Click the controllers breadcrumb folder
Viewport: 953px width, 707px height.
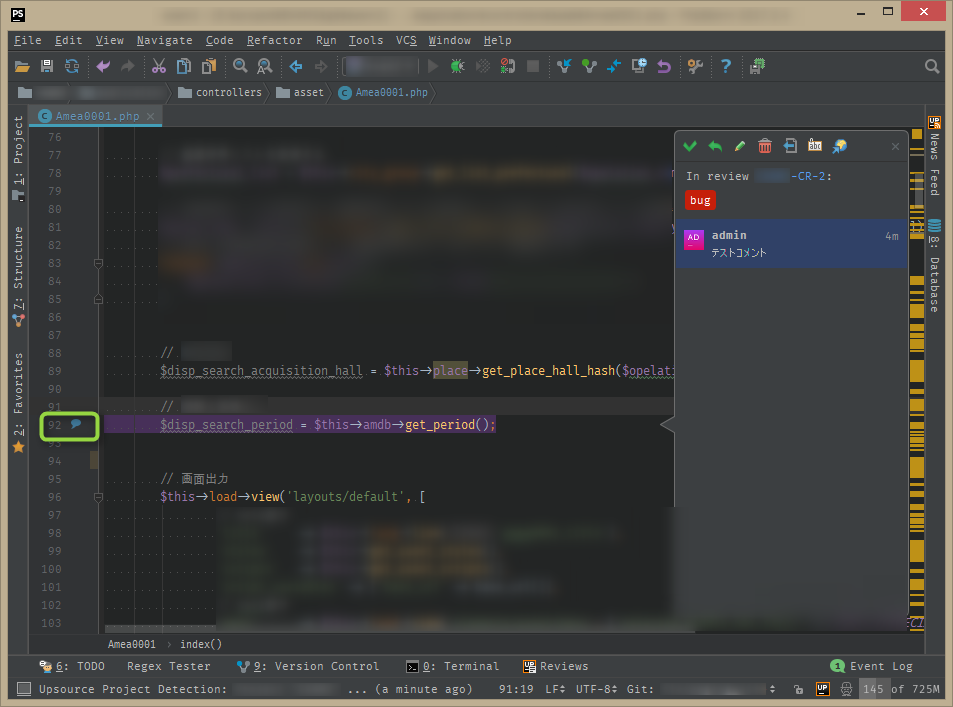tap(220, 92)
